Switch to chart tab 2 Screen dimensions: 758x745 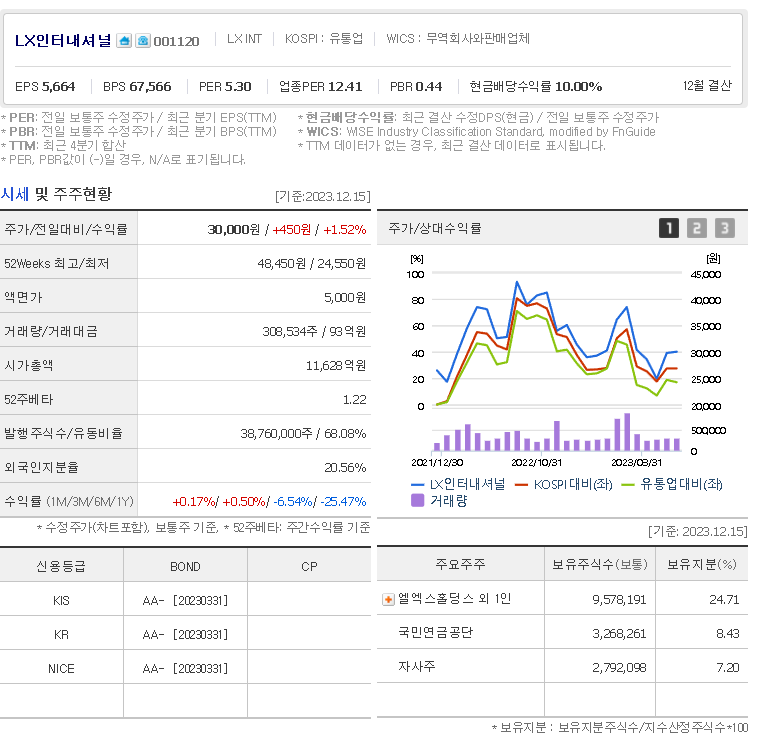pyautogui.click(x=697, y=228)
